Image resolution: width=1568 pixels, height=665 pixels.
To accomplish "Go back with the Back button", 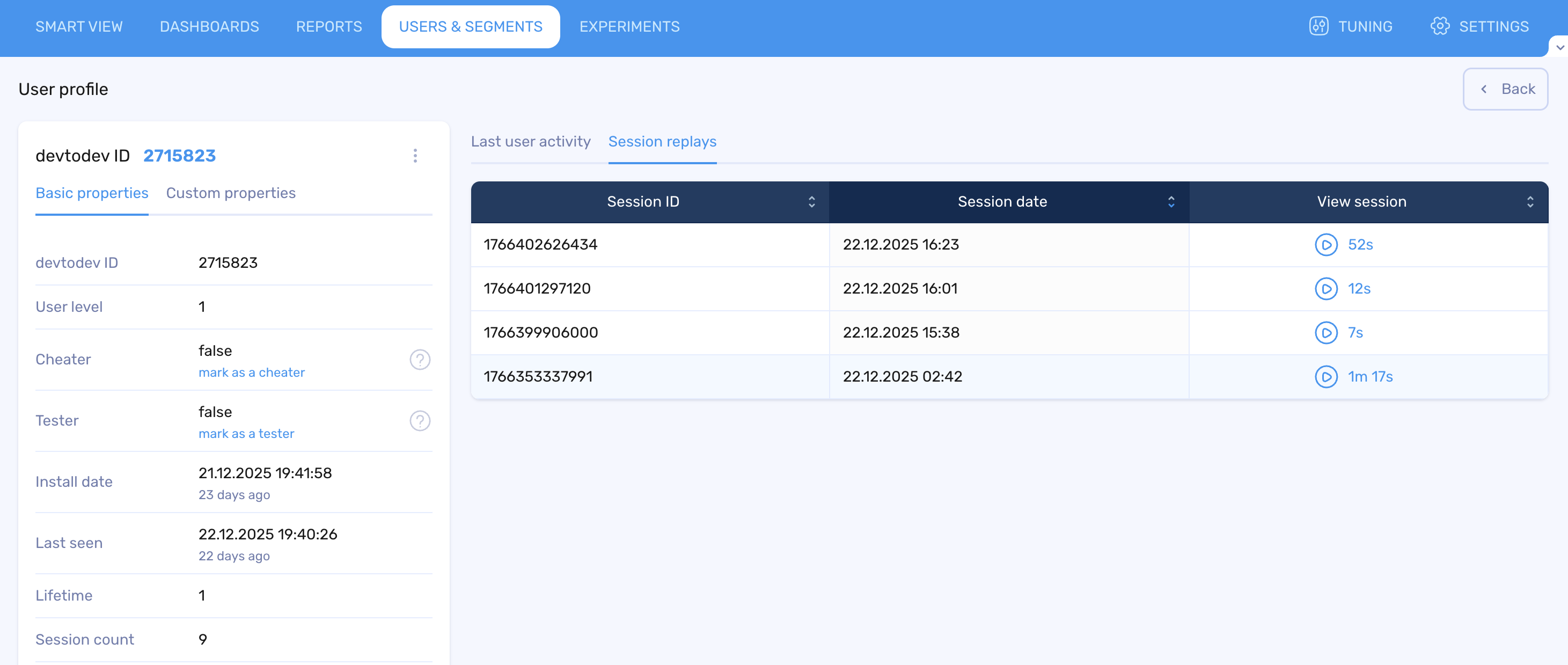I will click(1505, 89).
